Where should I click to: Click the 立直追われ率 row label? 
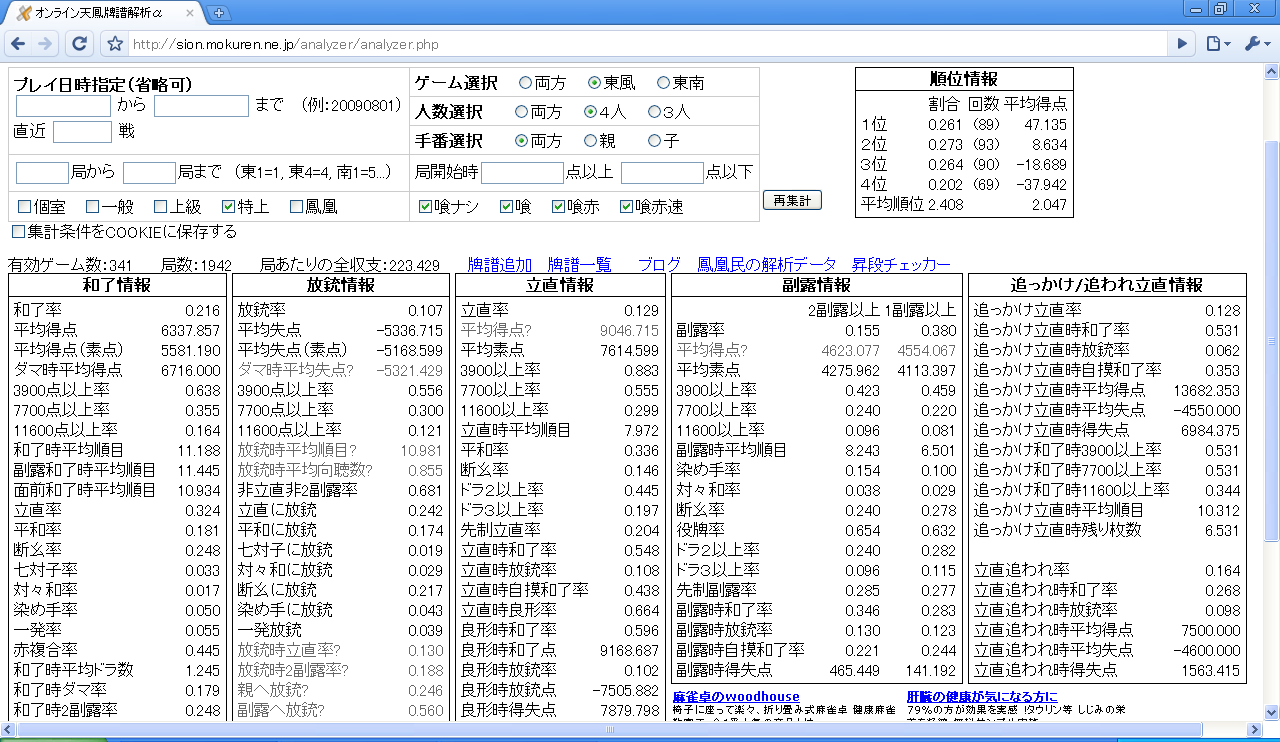[x=1020, y=570]
